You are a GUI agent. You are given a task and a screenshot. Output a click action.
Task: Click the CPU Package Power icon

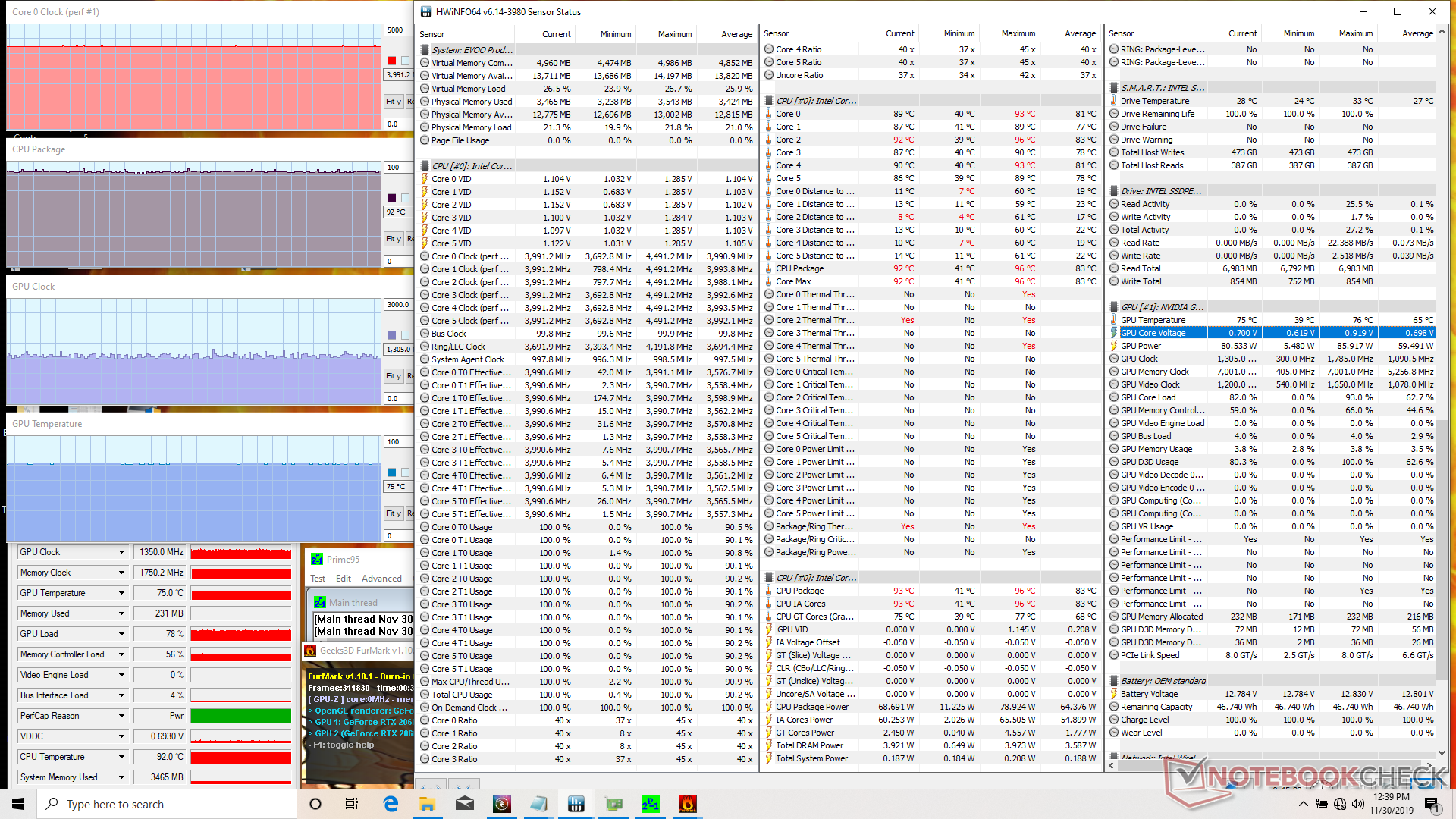[769, 707]
